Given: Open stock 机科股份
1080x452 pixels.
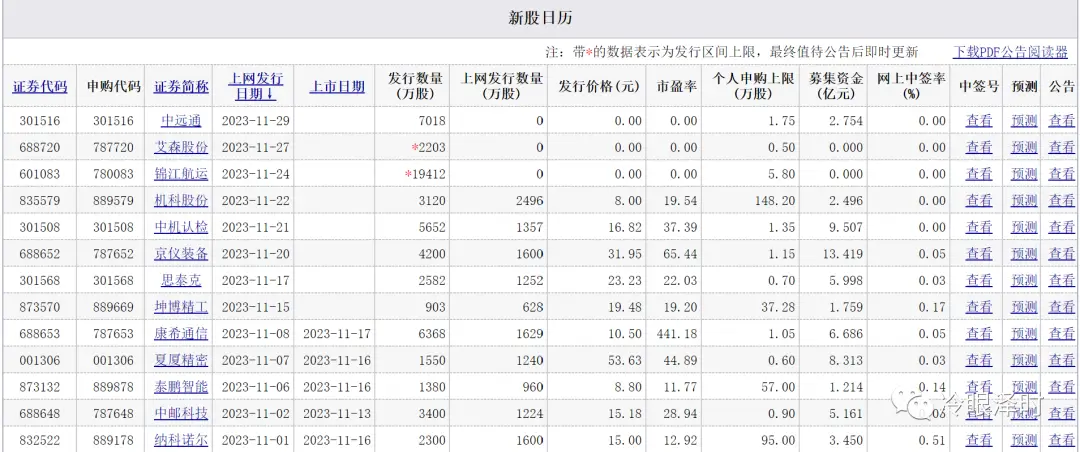Looking at the screenshot, I should point(181,201).
